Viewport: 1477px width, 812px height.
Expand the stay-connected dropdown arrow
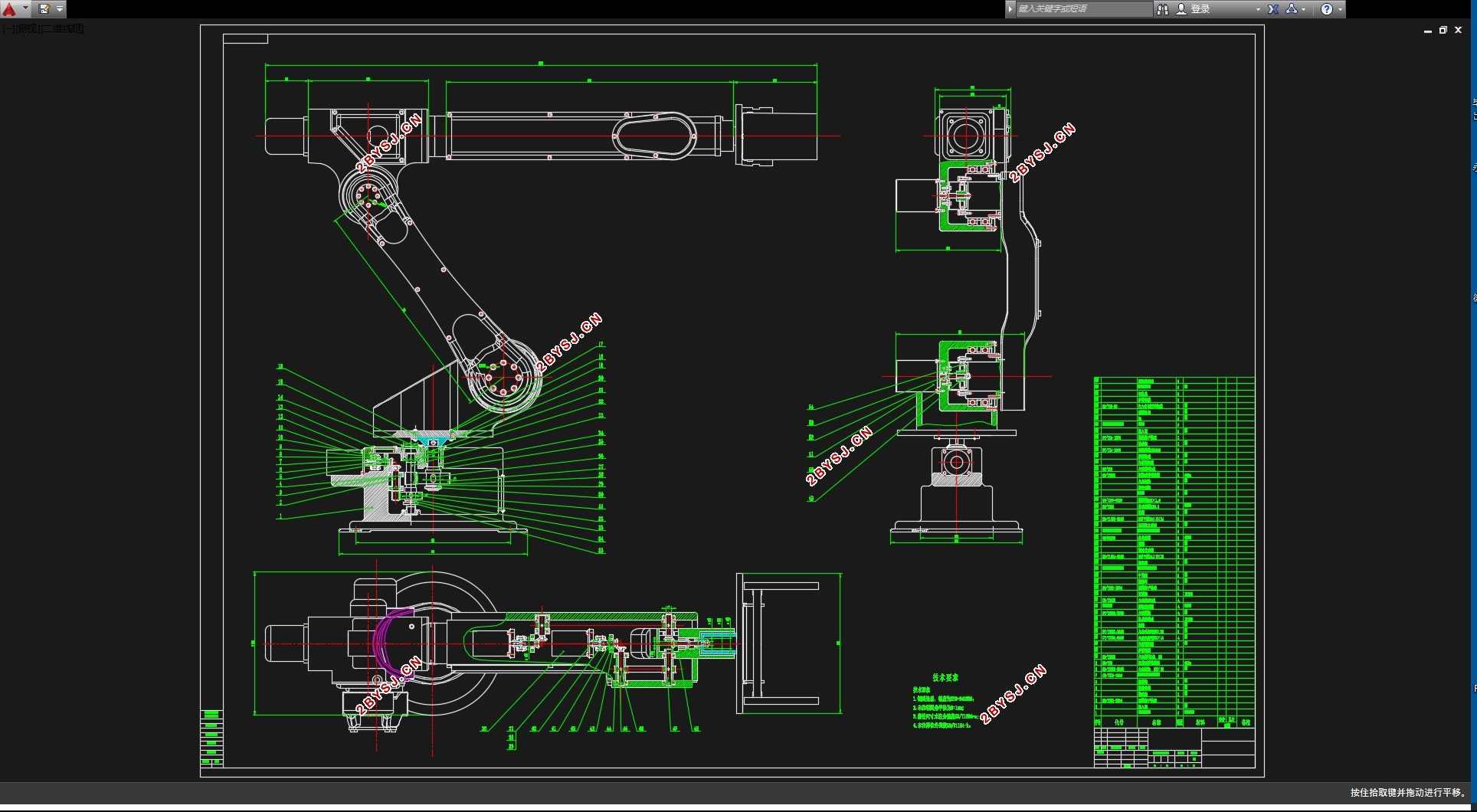pyautogui.click(x=1304, y=9)
